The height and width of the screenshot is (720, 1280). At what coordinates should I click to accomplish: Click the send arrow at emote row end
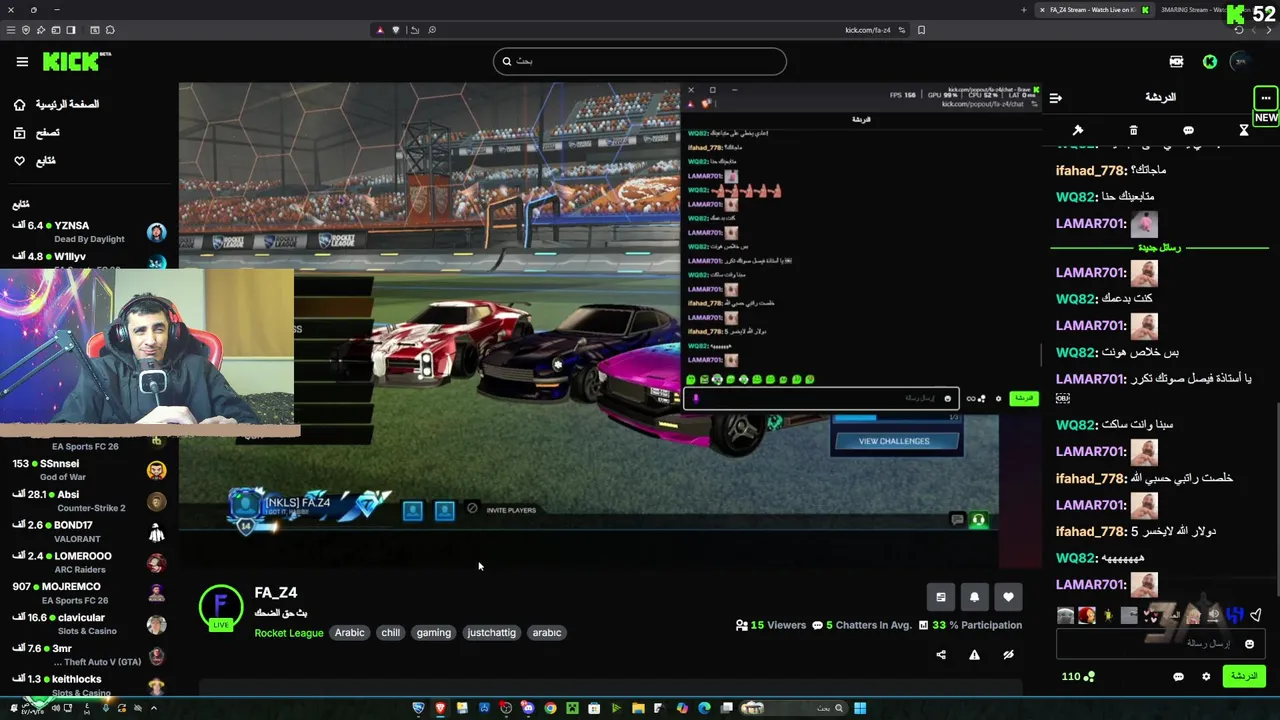[1256, 616]
